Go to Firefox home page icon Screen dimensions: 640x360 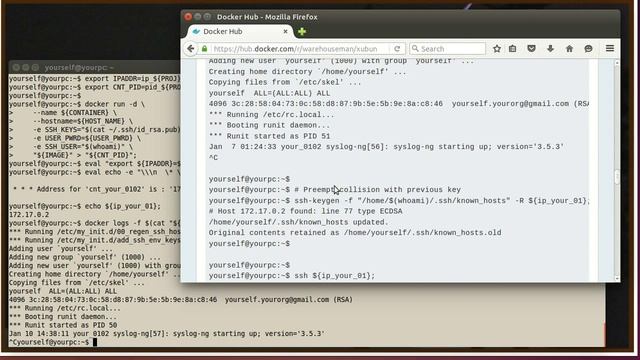(x=569, y=49)
